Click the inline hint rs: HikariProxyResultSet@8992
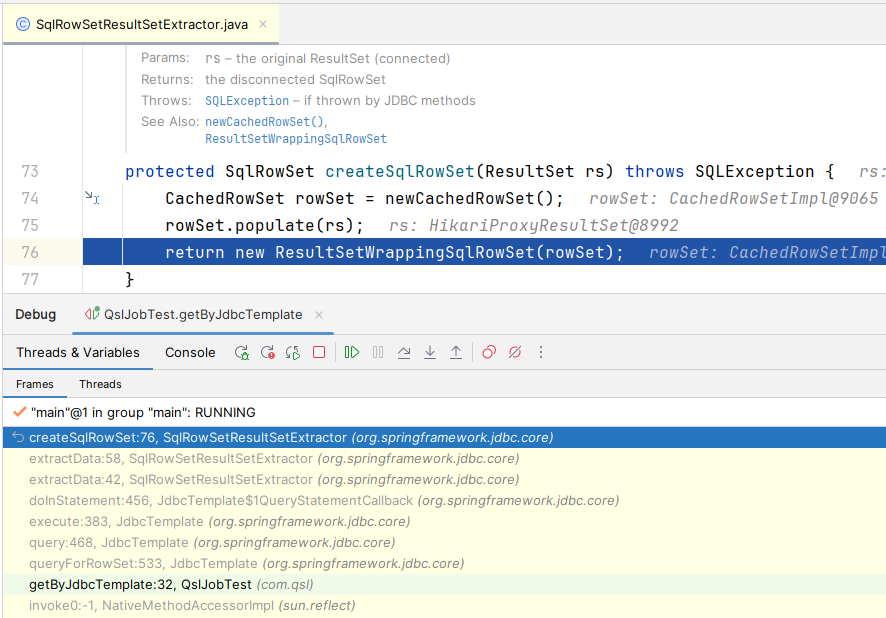 (533, 225)
